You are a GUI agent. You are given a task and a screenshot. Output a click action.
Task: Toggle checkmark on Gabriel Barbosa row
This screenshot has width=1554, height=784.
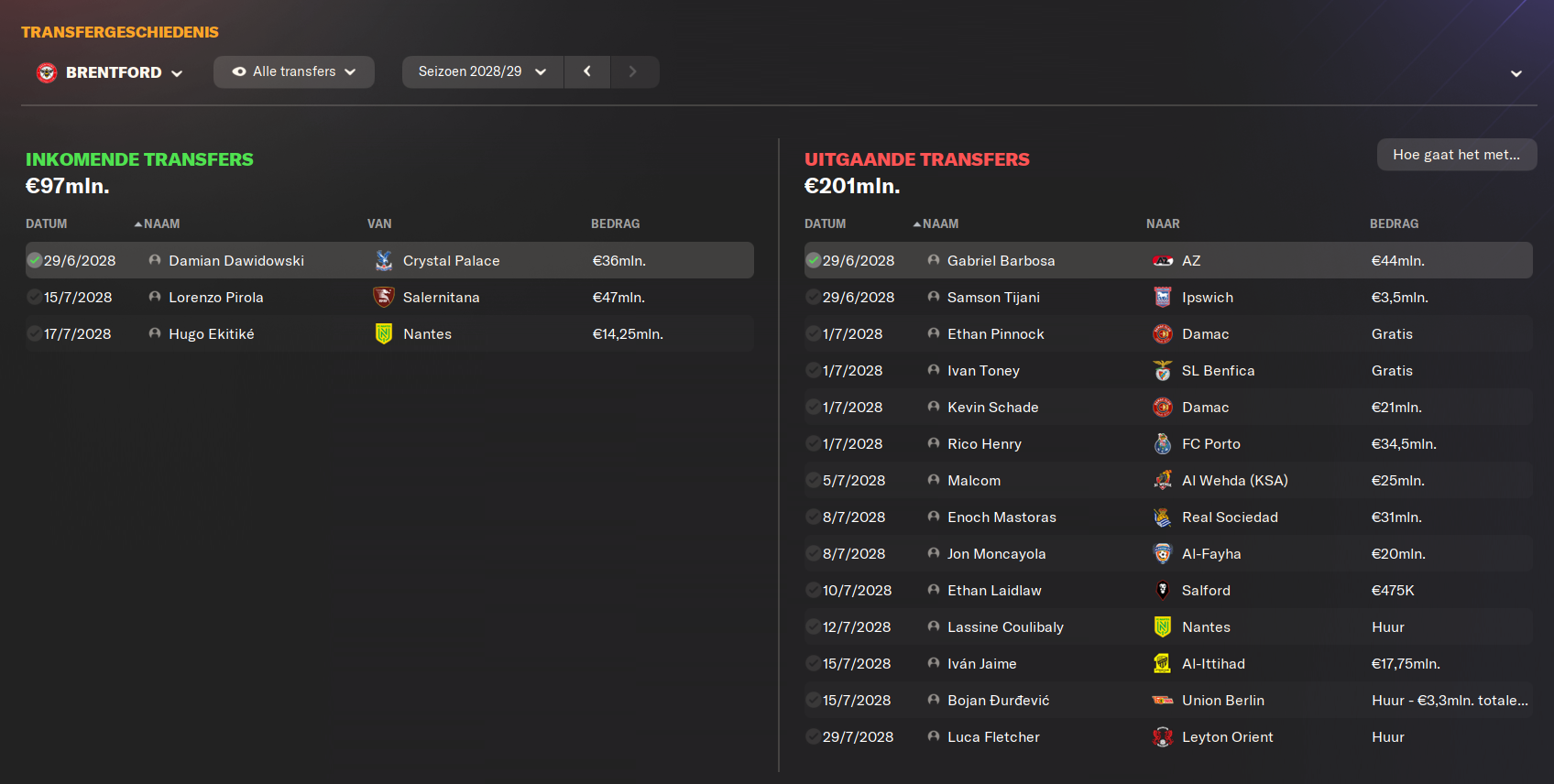(814, 261)
